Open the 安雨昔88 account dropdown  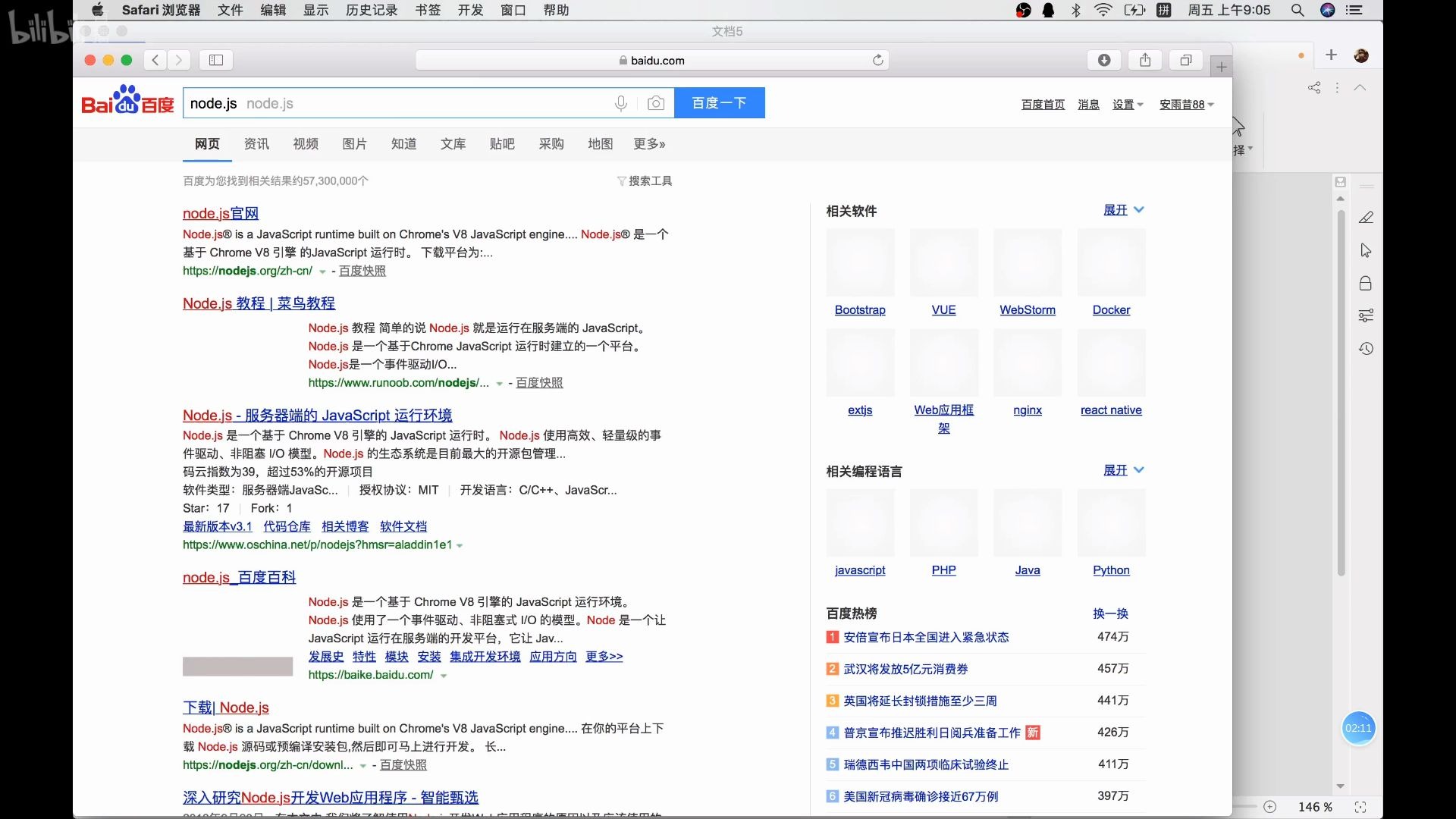pyautogui.click(x=1187, y=105)
